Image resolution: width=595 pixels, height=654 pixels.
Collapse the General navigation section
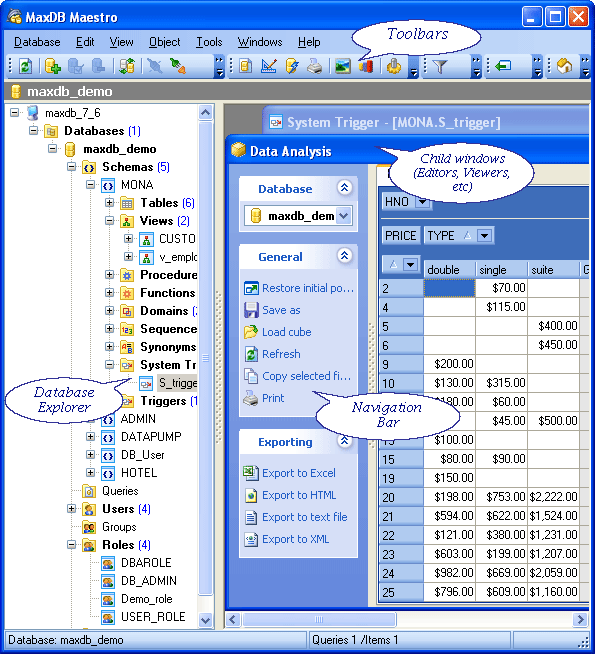(344, 256)
